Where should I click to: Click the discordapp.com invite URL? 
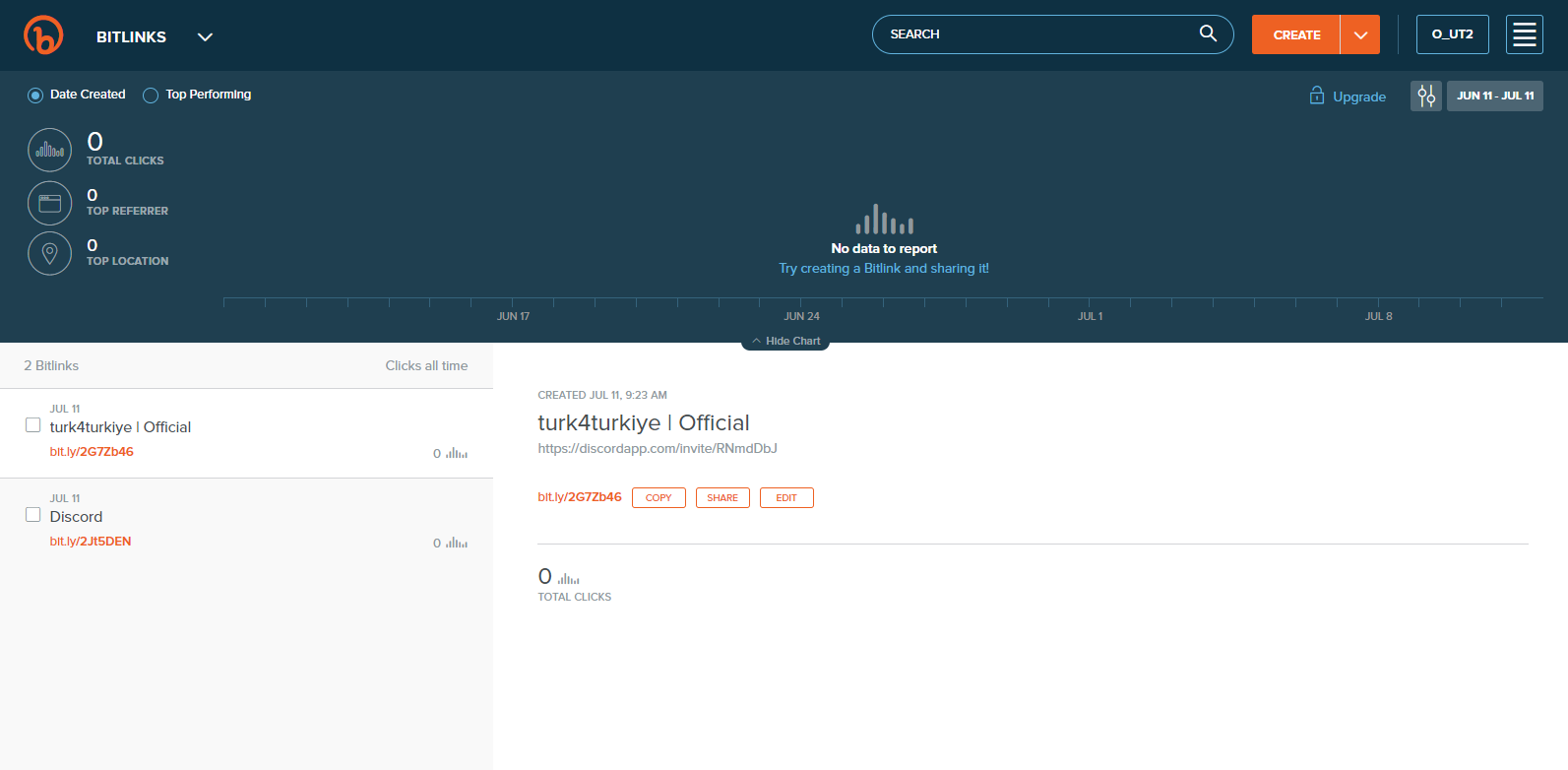click(x=658, y=449)
